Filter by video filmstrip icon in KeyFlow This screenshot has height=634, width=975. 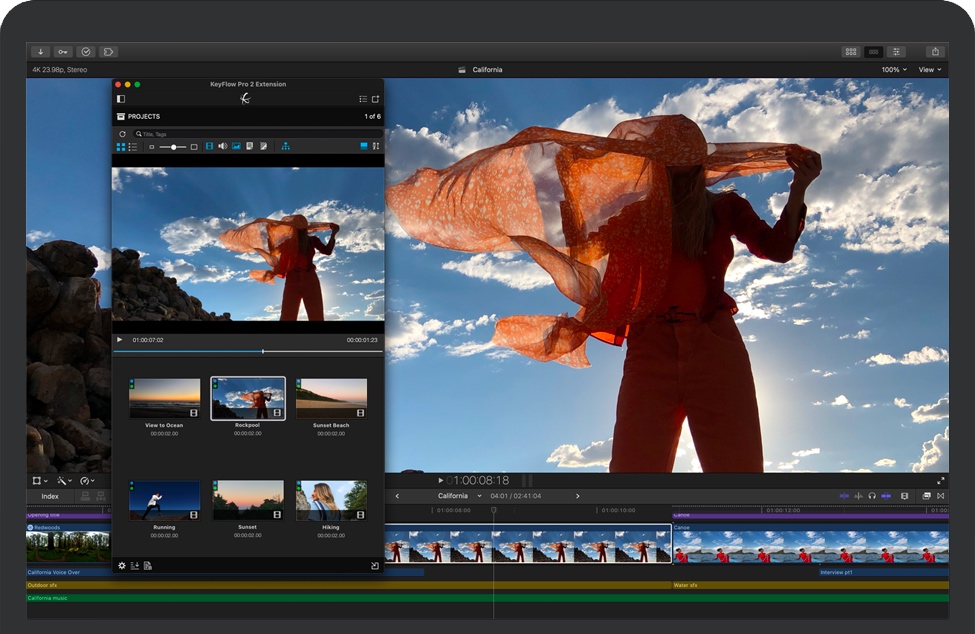coord(210,147)
